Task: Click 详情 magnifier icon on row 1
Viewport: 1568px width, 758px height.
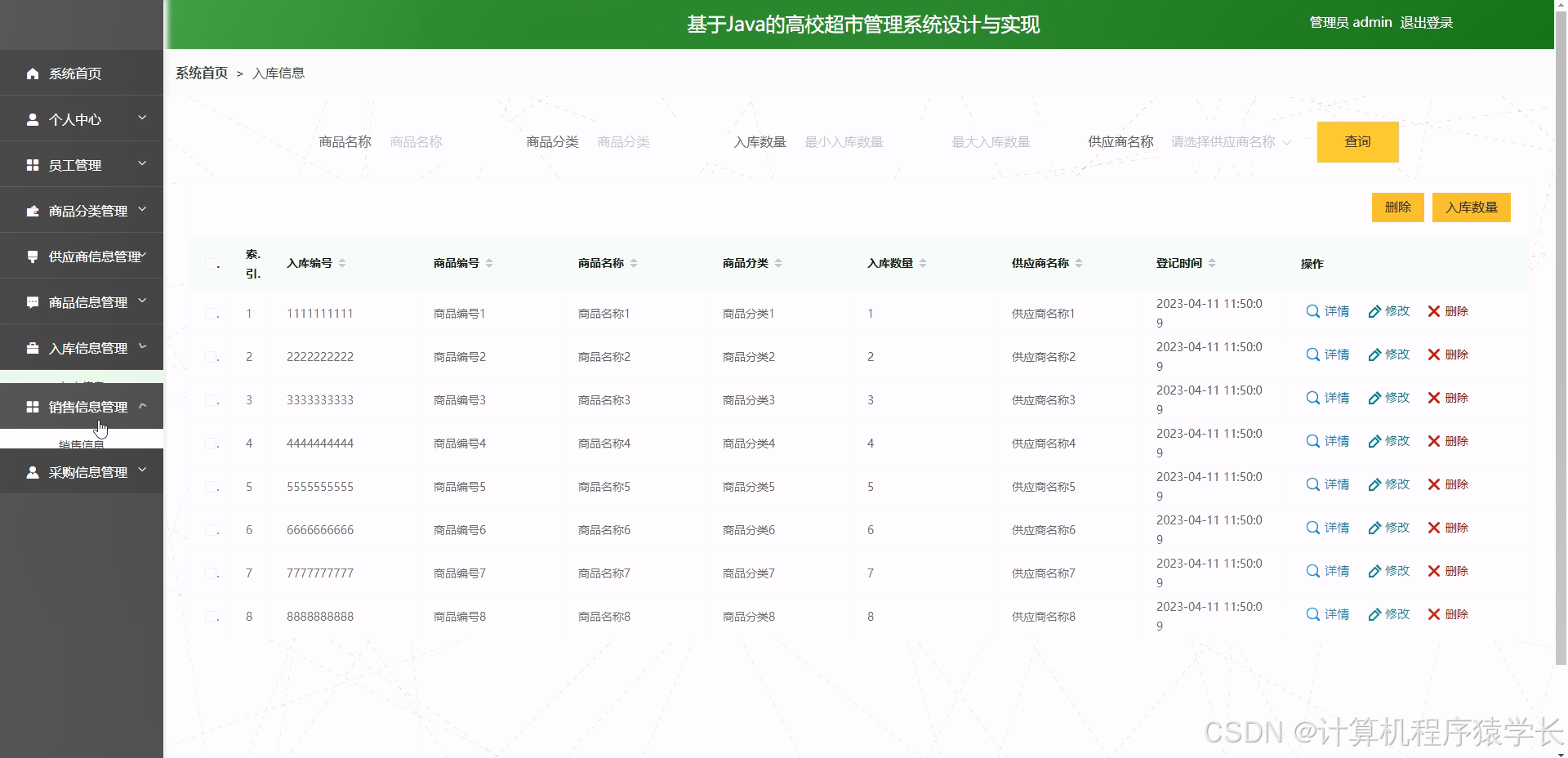Action: pos(1312,311)
